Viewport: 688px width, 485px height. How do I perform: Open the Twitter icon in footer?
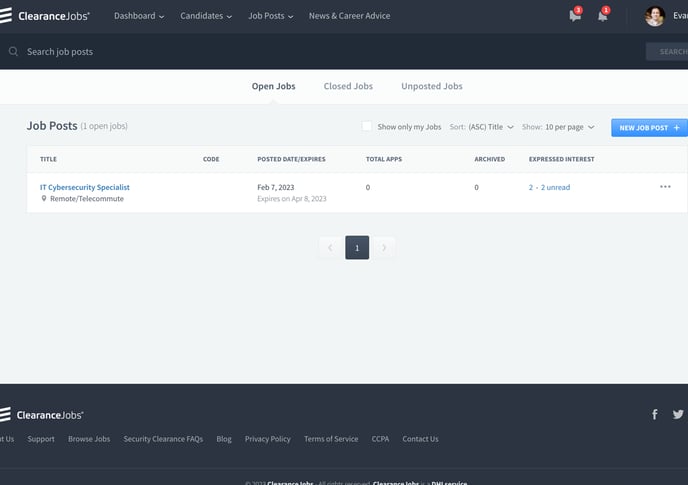[x=678, y=414]
